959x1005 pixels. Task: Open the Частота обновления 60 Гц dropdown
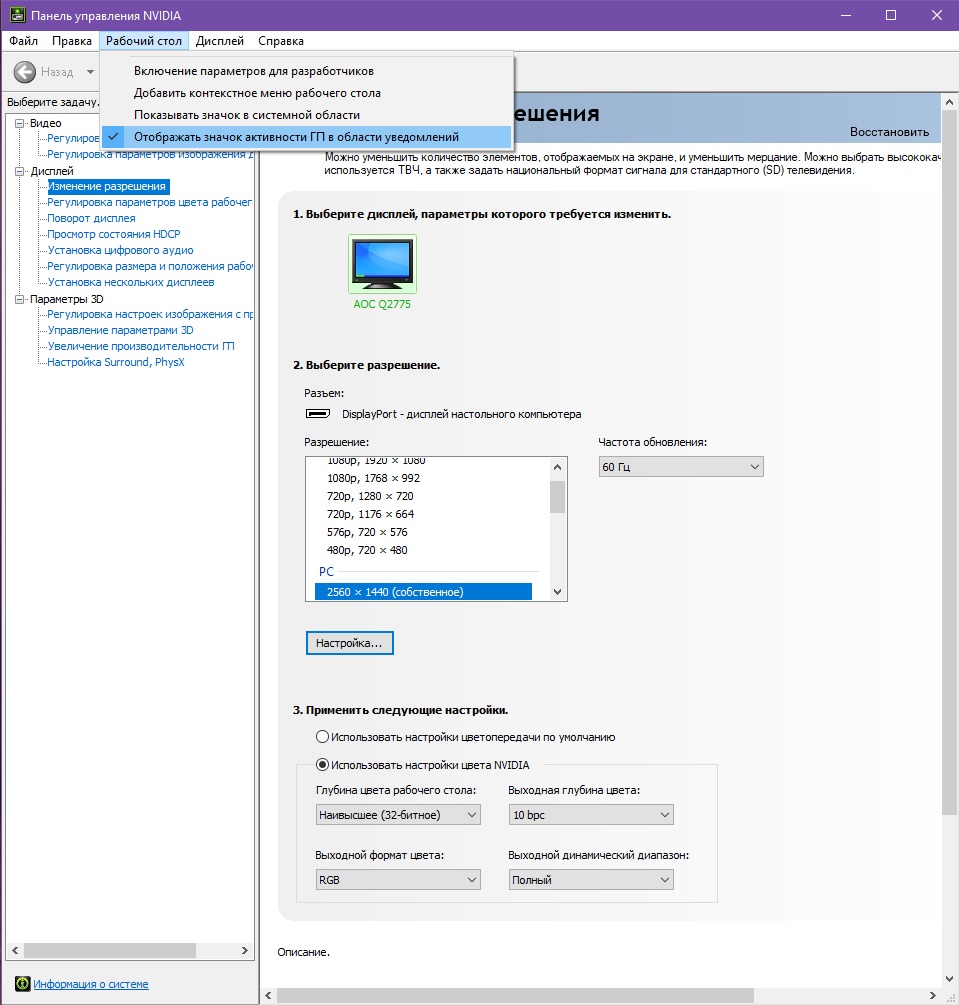coord(681,467)
